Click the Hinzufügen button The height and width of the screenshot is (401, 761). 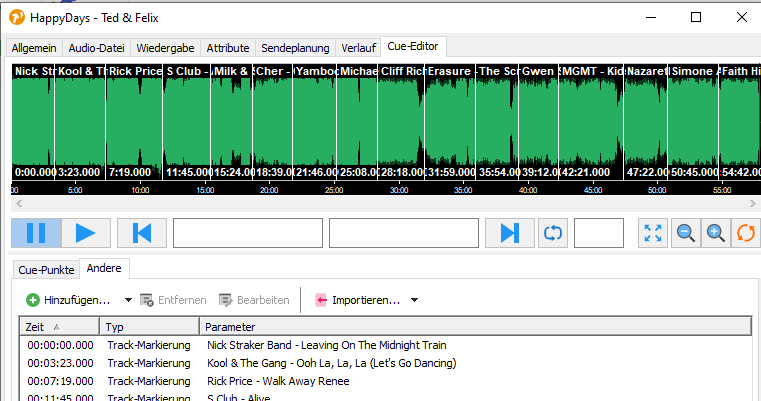pyautogui.click(x=68, y=300)
